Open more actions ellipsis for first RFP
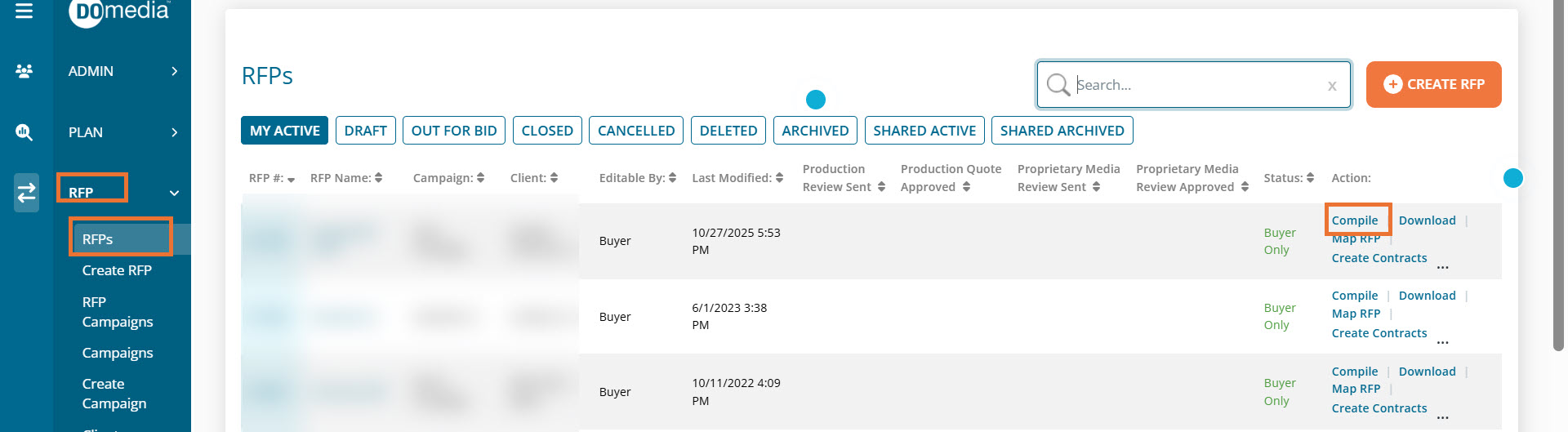 coord(1442,265)
